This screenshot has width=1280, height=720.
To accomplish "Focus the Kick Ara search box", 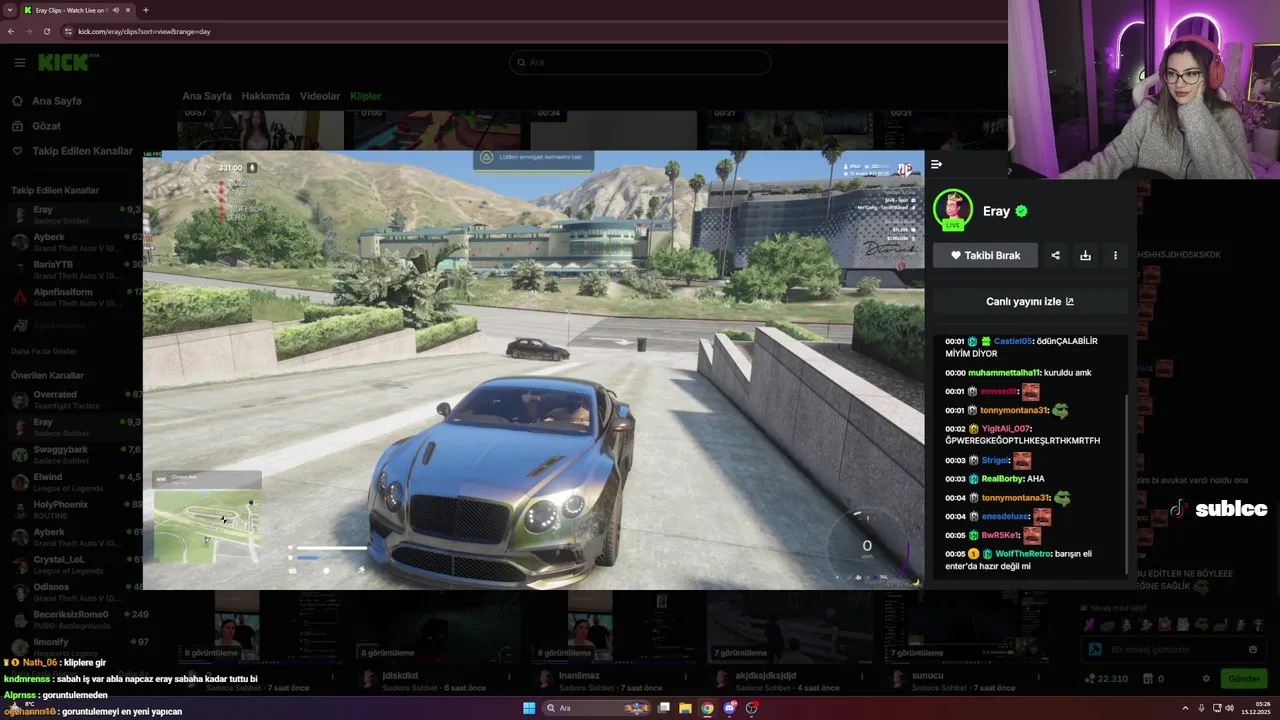I will point(640,62).
